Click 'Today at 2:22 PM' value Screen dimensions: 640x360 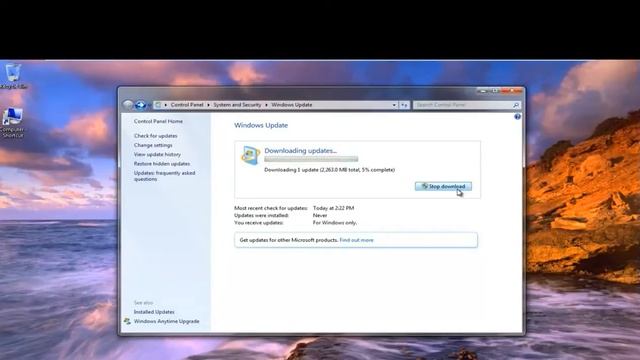(x=333, y=208)
